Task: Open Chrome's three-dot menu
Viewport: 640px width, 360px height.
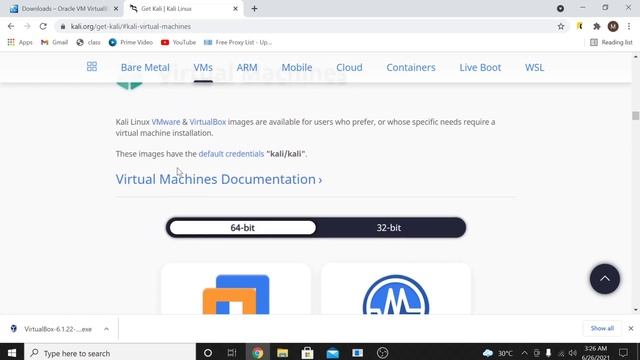Action: click(629, 27)
